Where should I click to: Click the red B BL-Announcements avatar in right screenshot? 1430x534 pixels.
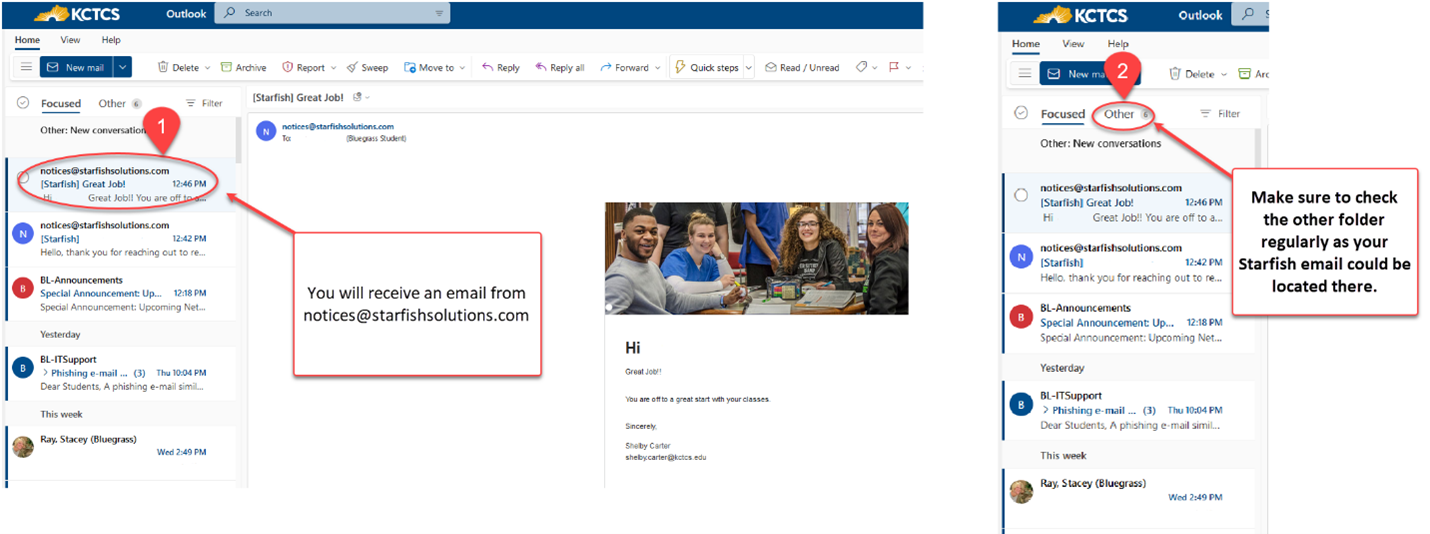tap(1021, 318)
